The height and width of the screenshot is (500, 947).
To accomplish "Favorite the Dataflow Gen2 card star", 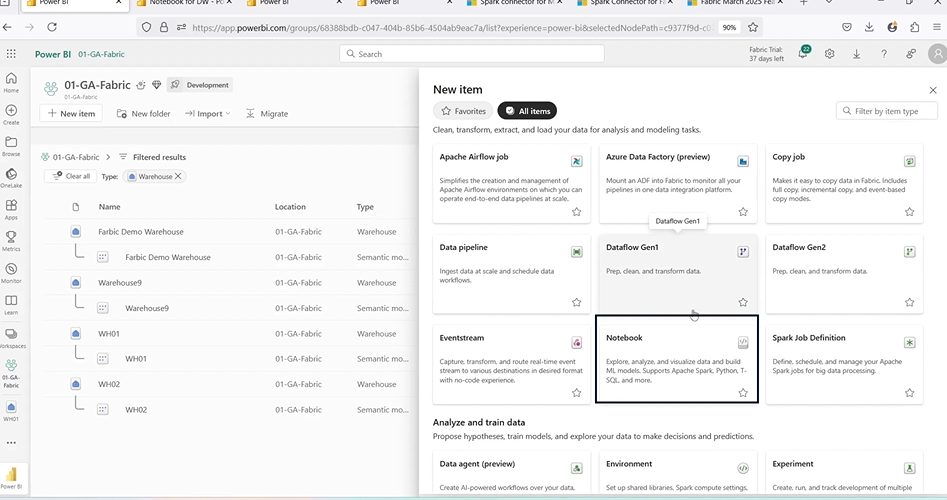I will (909, 303).
